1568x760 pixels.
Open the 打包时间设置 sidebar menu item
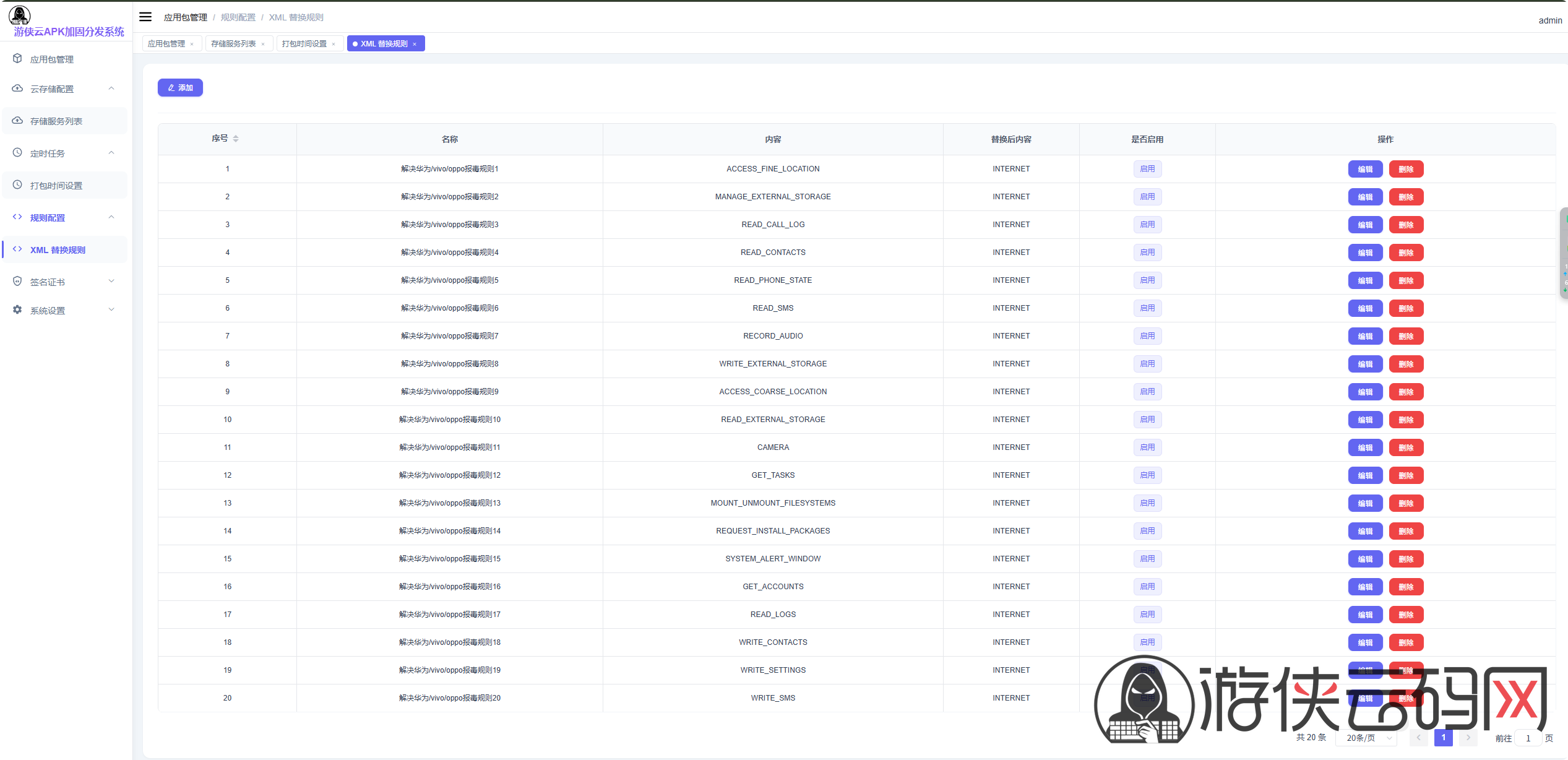point(56,186)
